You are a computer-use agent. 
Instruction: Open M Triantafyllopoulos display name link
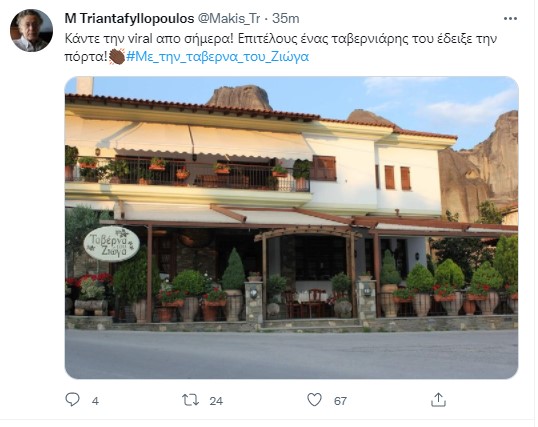[x=129, y=19]
